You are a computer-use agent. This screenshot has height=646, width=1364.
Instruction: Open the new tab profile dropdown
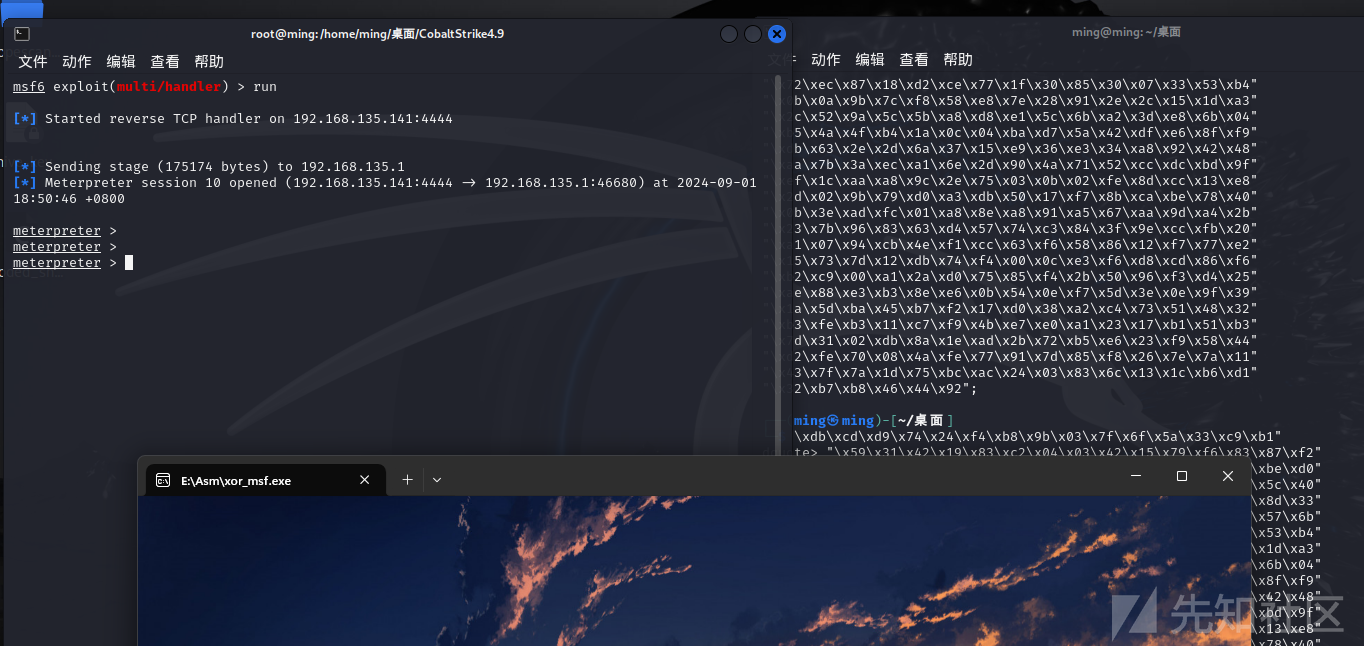[x=437, y=480]
